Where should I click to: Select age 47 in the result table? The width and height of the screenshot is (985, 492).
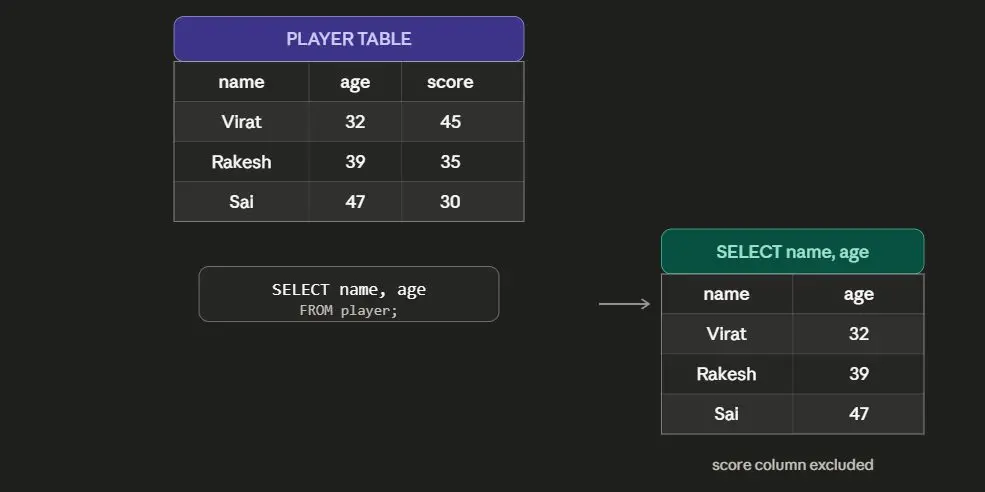(858, 413)
